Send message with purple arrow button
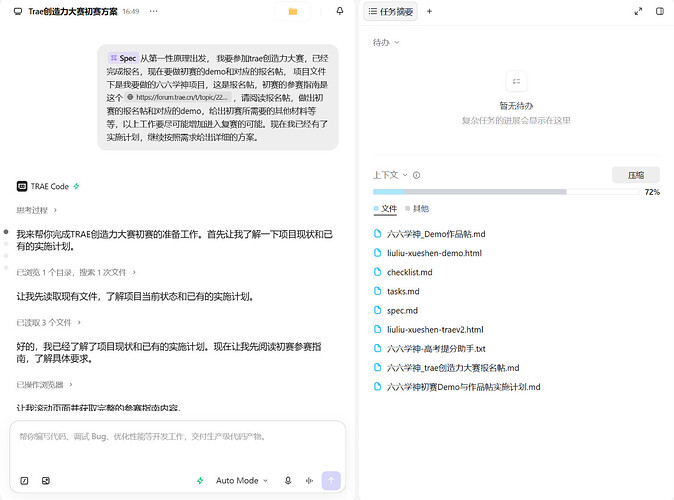The height and width of the screenshot is (500, 674). 331,481
